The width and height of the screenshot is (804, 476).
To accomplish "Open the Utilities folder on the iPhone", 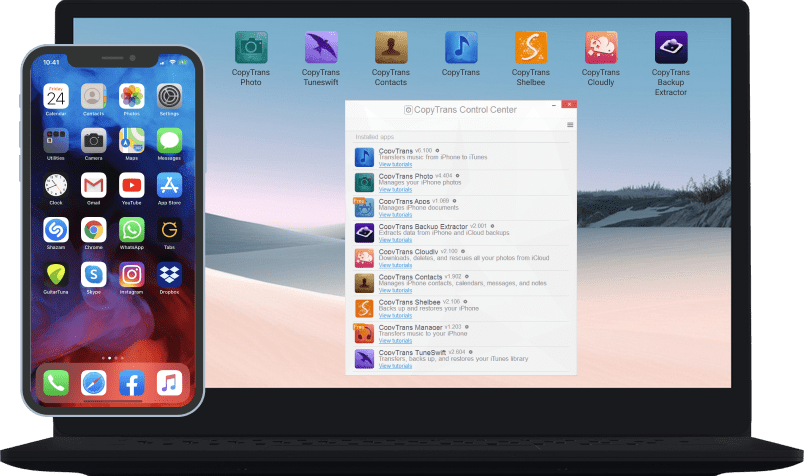I will click(x=56, y=141).
